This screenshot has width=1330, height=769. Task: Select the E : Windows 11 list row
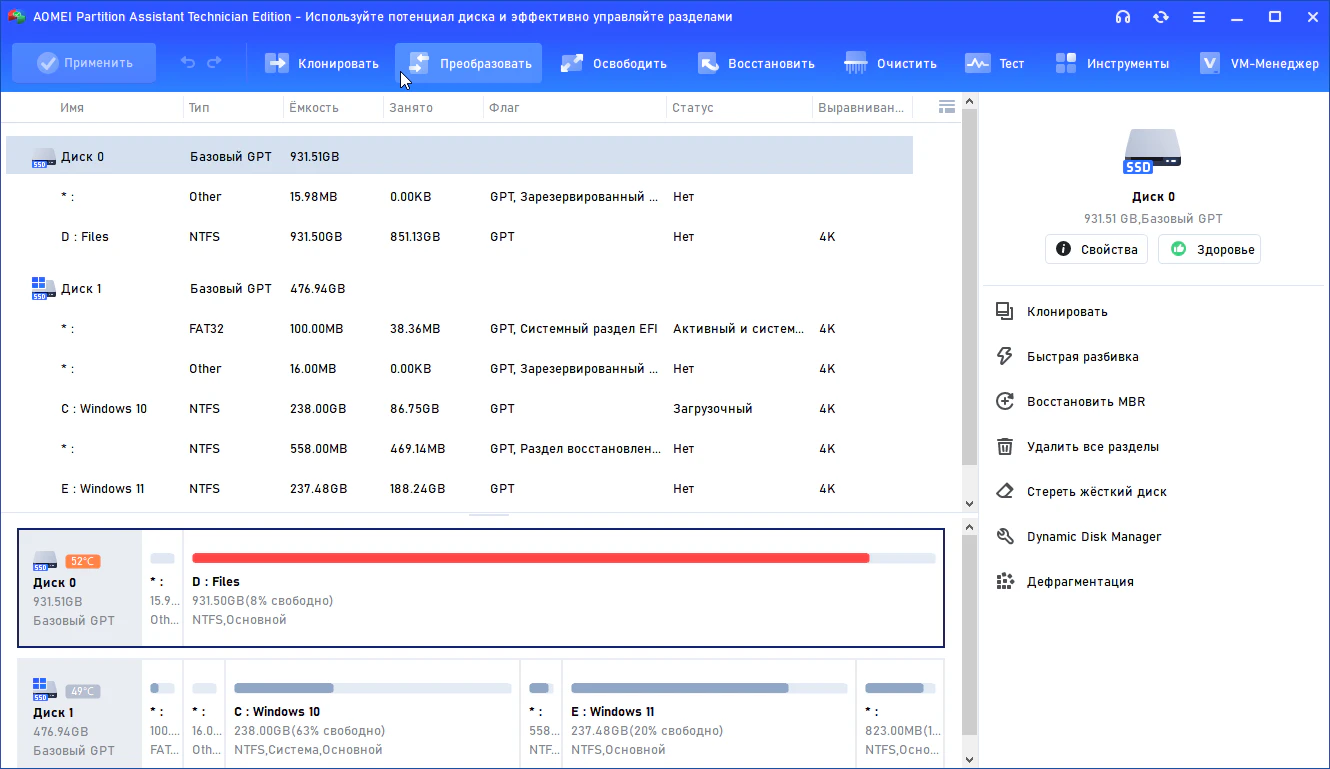pyautogui.click(x=459, y=489)
